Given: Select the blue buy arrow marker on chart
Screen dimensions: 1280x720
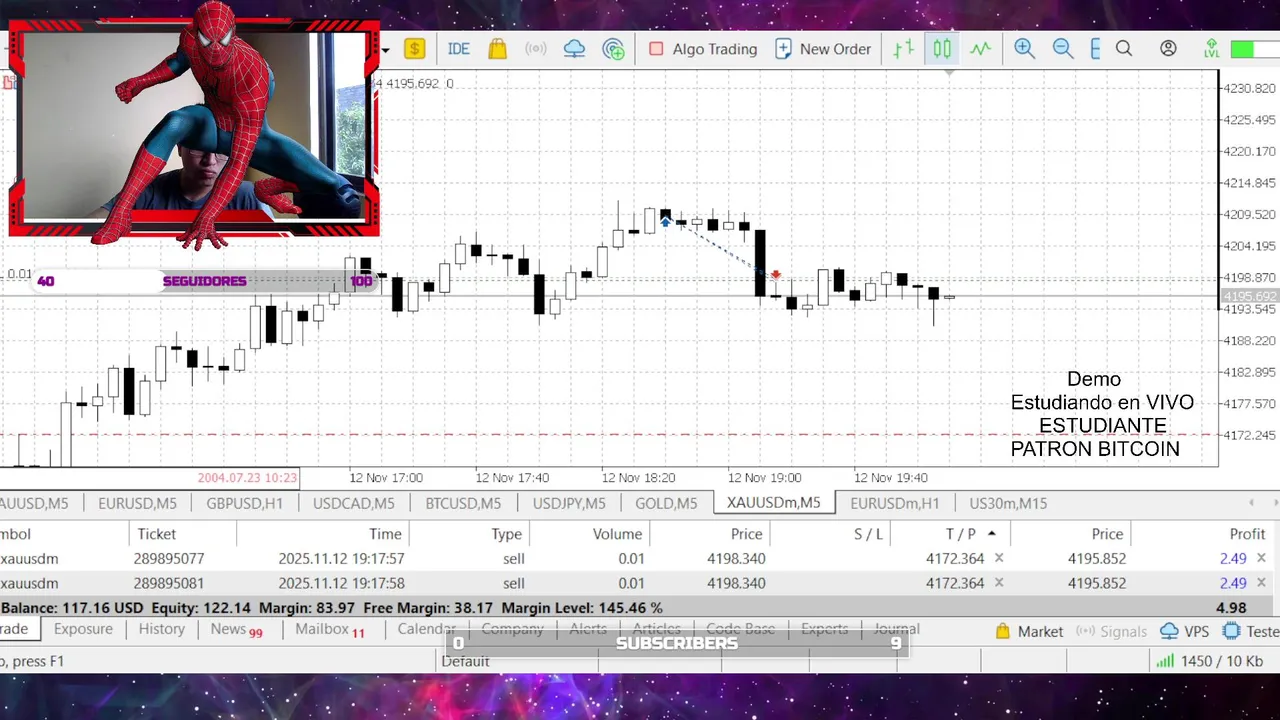Looking at the screenshot, I should point(665,221).
